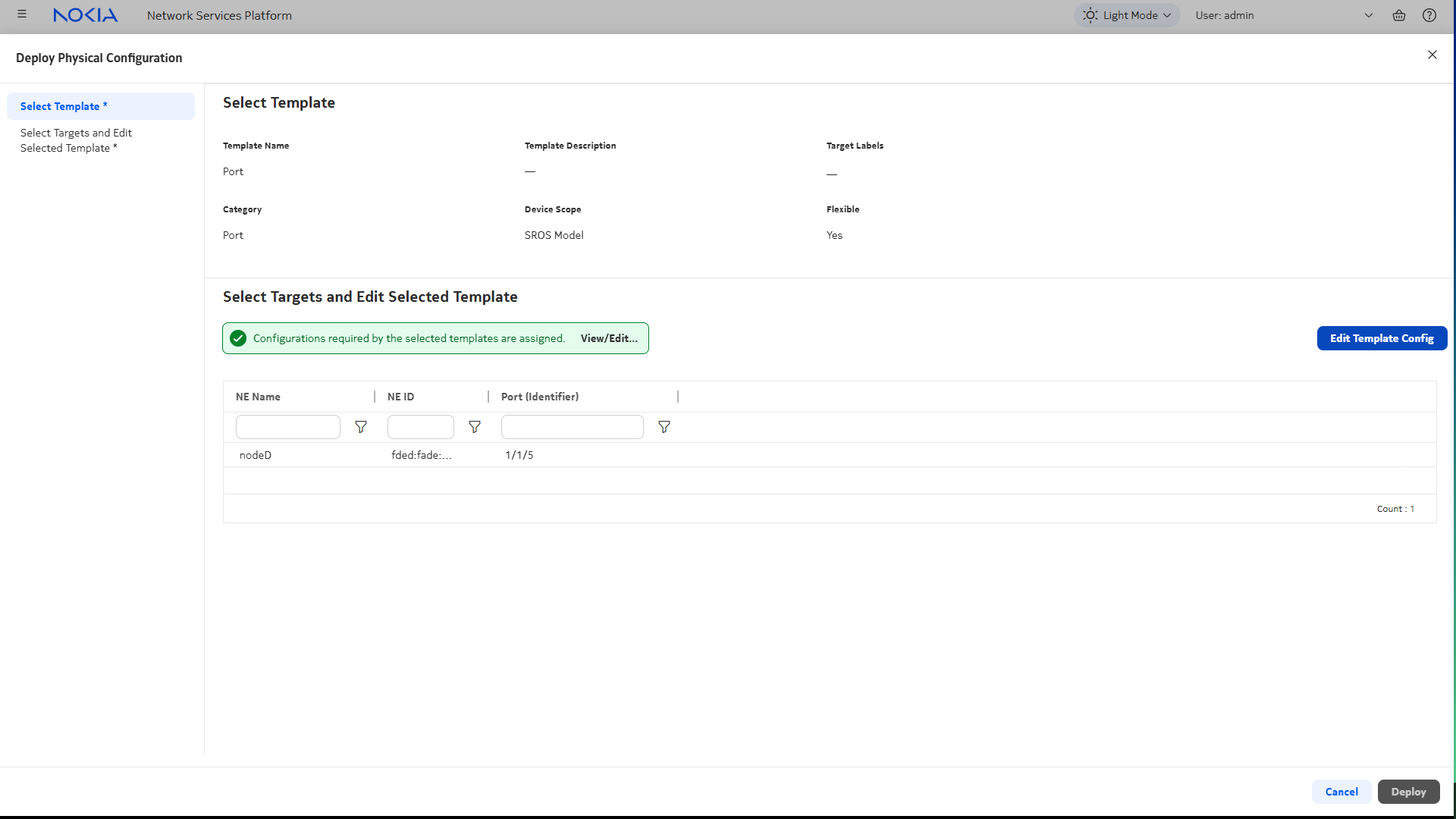The height and width of the screenshot is (819, 1456).
Task: Expand the User admin dropdown chevron
Action: coord(1368,15)
